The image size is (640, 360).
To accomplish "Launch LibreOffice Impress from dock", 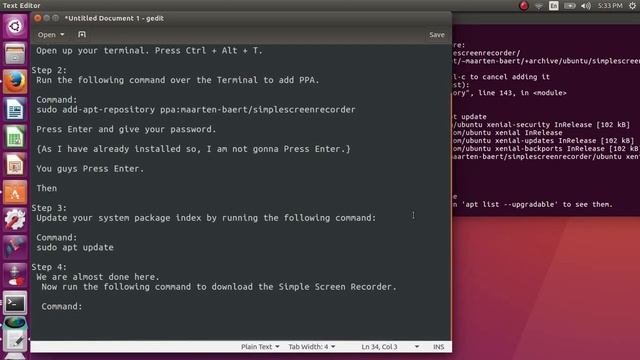I will click(x=15, y=164).
